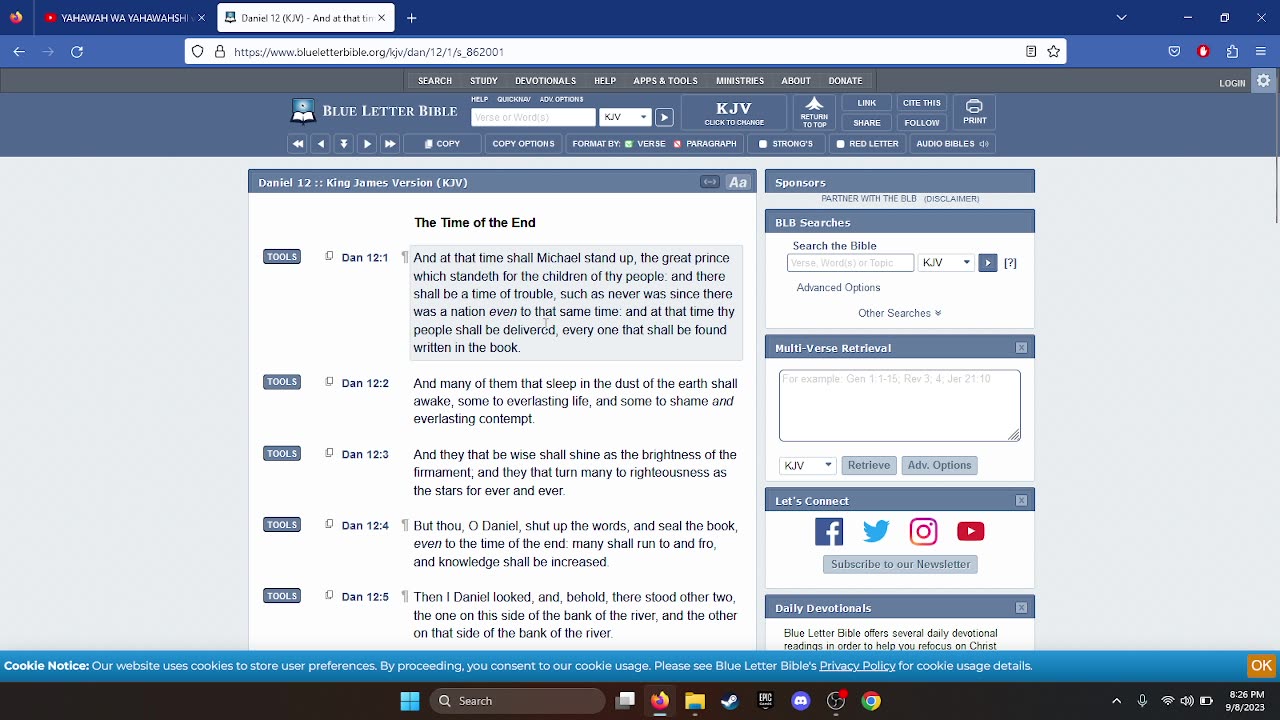Toggle the Strong's checkbox
Image resolution: width=1280 pixels, height=720 pixels.
[763, 144]
